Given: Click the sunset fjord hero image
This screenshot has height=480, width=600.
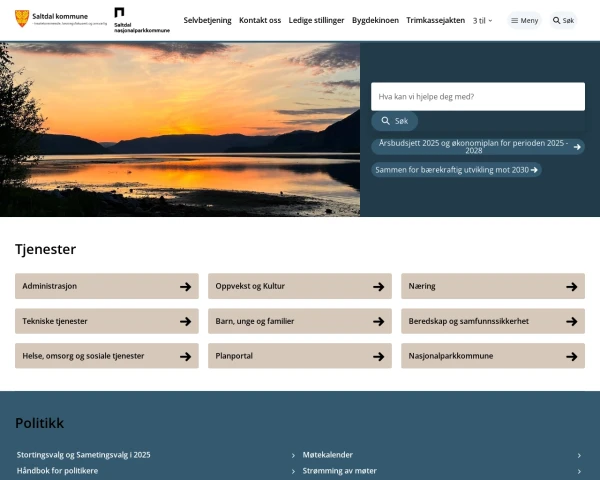Looking at the screenshot, I should coord(180,129).
